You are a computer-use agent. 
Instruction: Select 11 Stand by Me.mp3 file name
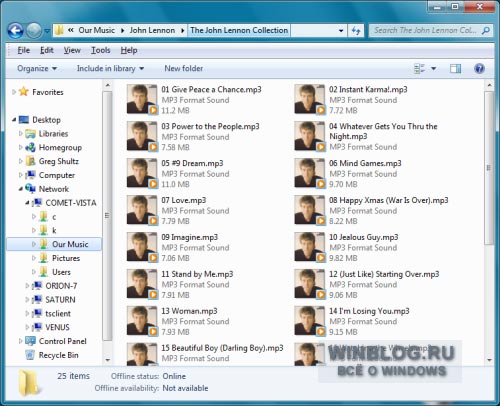coord(197,274)
